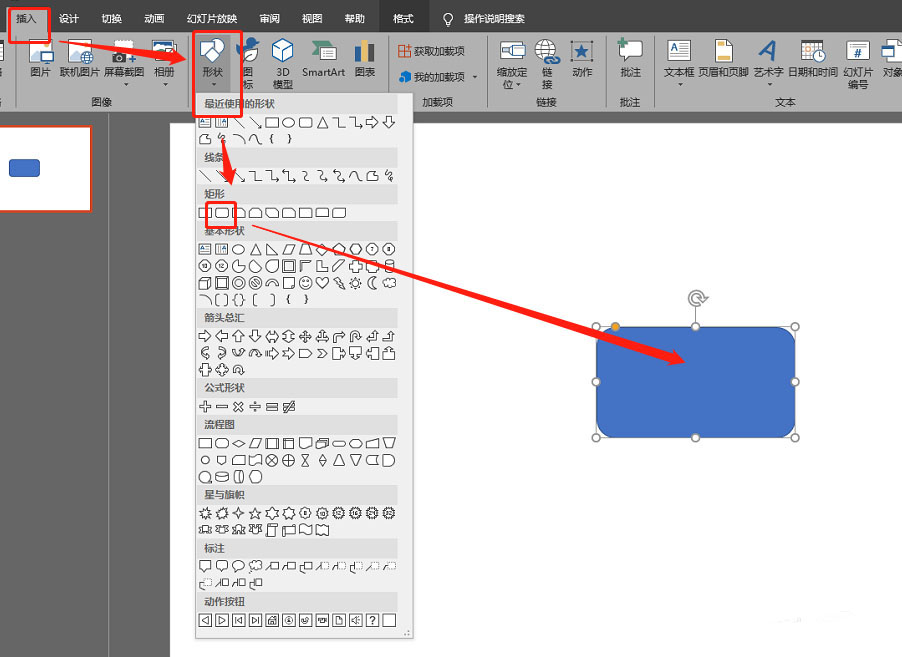Insert 幻灯片编号 slide number
This screenshot has height=657, width=902.
[858, 63]
